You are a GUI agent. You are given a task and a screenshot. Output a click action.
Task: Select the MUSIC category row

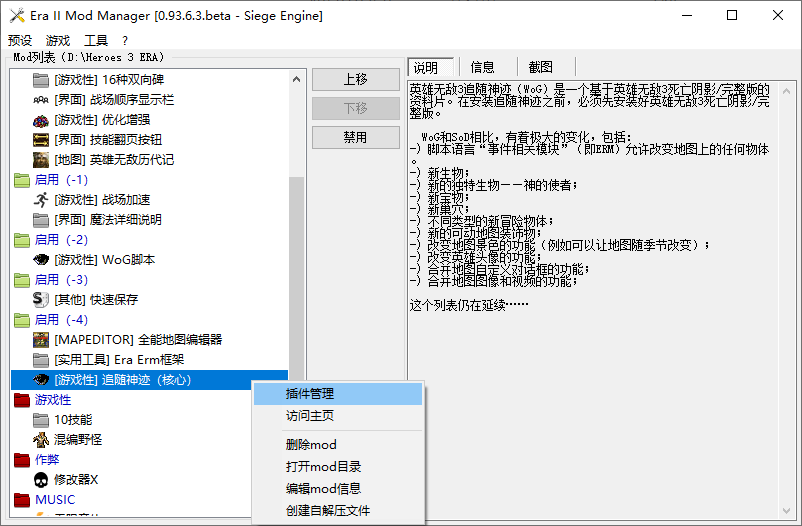coord(55,500)
